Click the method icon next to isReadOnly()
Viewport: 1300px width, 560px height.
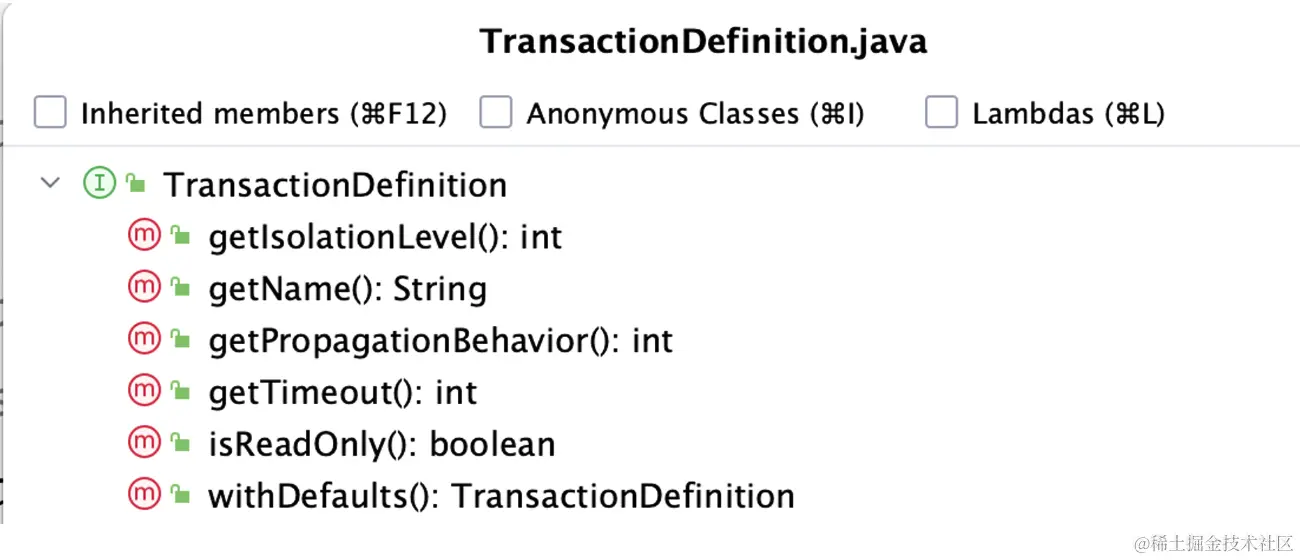tap(145, 443)
